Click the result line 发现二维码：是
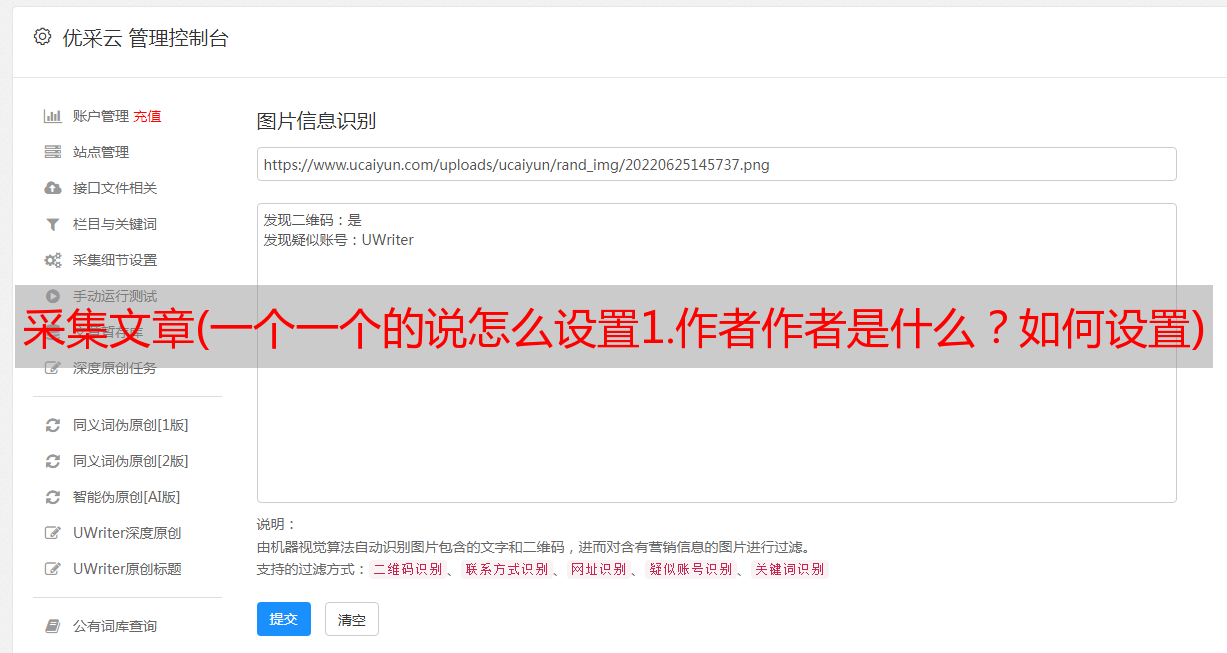Image resolution: width=1227 pixels, height=653 pixels. [313, 220]
